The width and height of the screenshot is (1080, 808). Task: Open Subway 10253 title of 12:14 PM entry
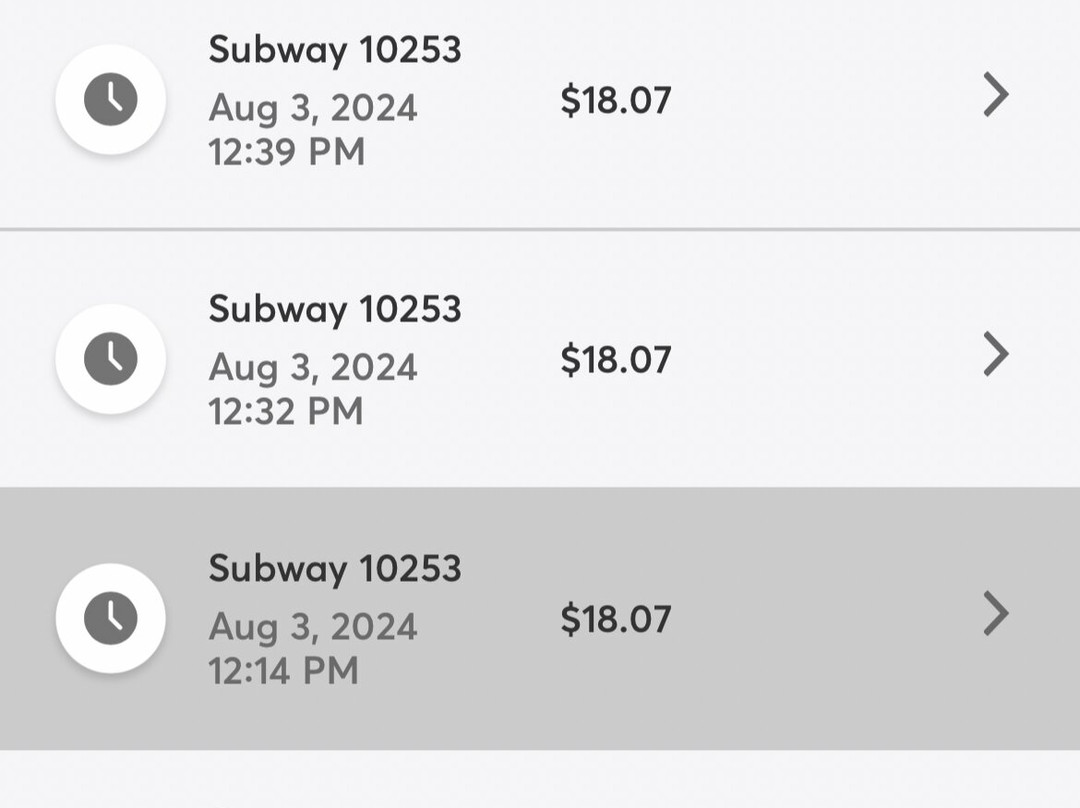[335, 568]
